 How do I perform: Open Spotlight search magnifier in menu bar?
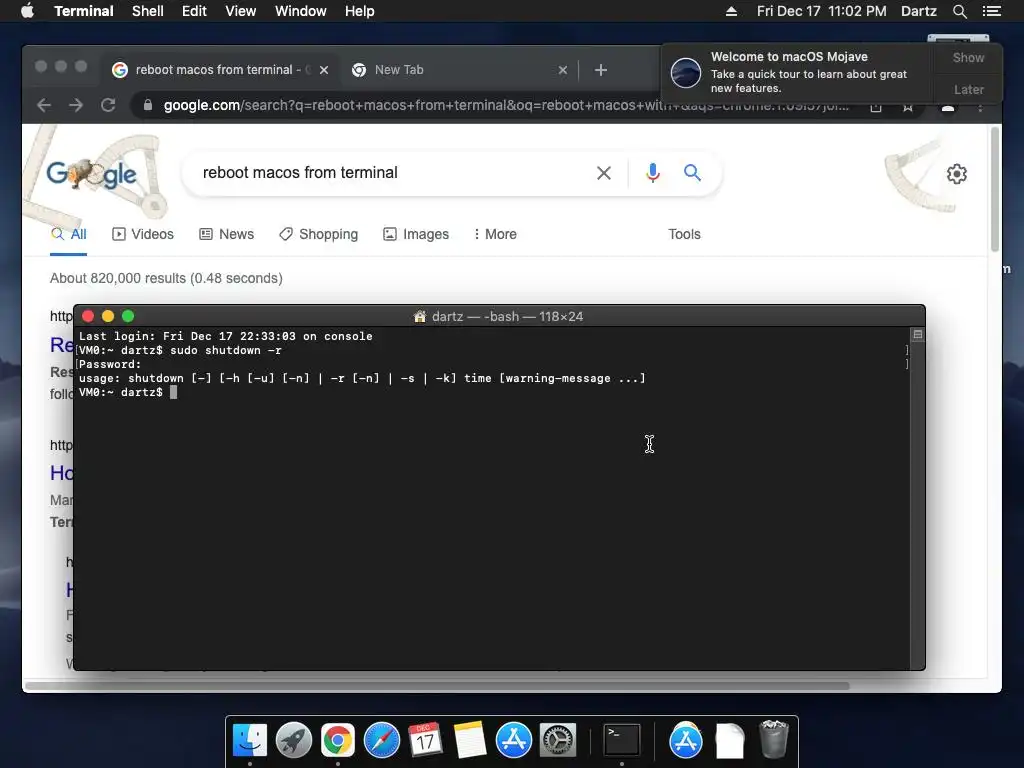pyautogui.click(x=959, y=11)
